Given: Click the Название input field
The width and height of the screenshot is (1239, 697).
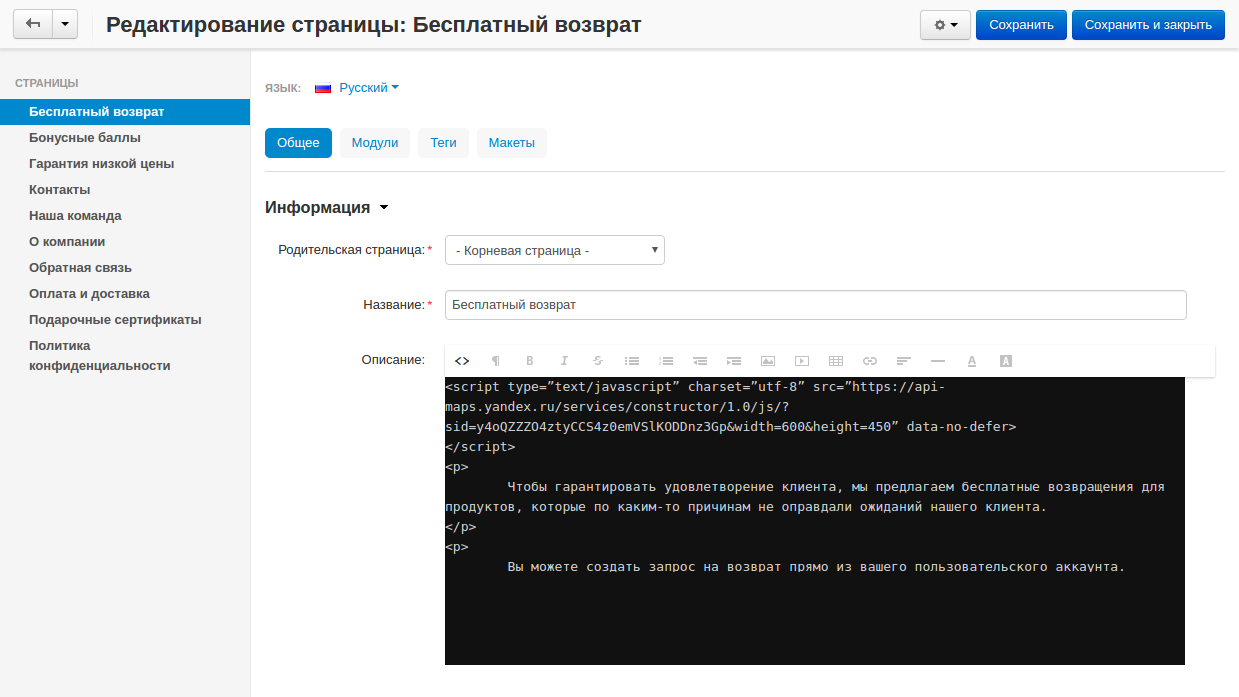Looking at the screenshot, I should [x=815, y=305].
